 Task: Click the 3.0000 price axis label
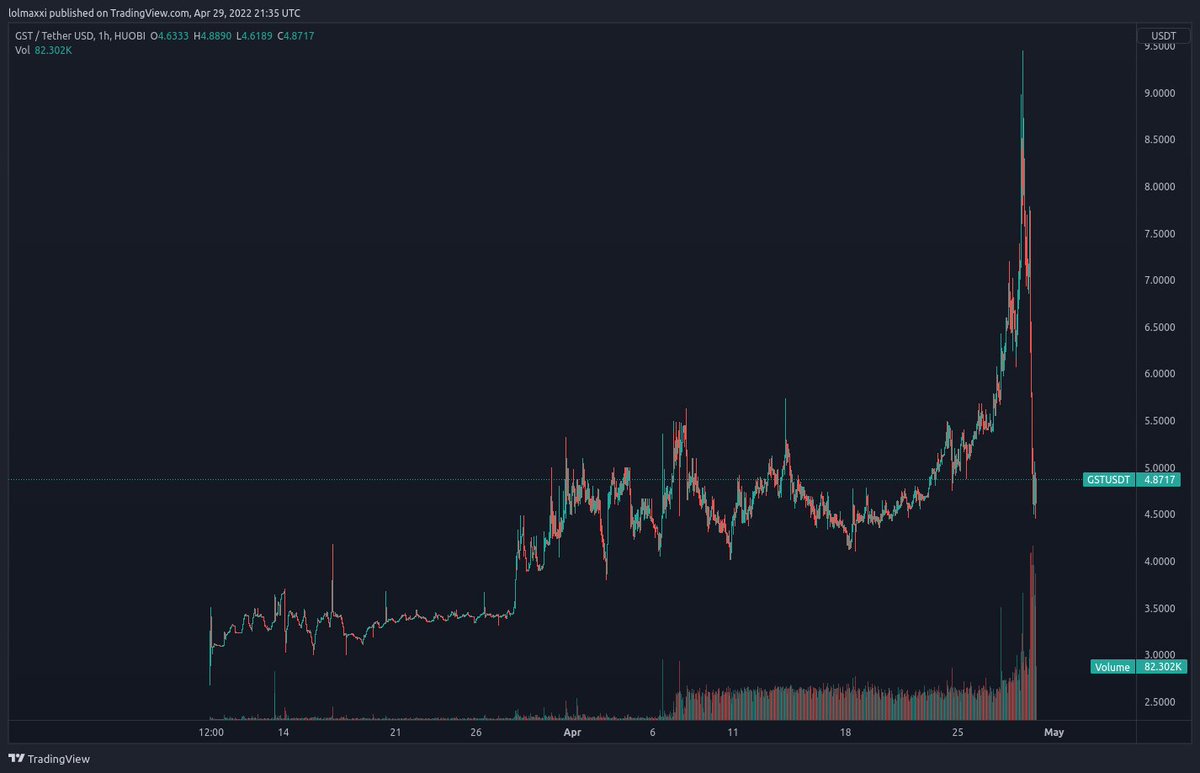pyautogui.click(x=1159, y=655)
